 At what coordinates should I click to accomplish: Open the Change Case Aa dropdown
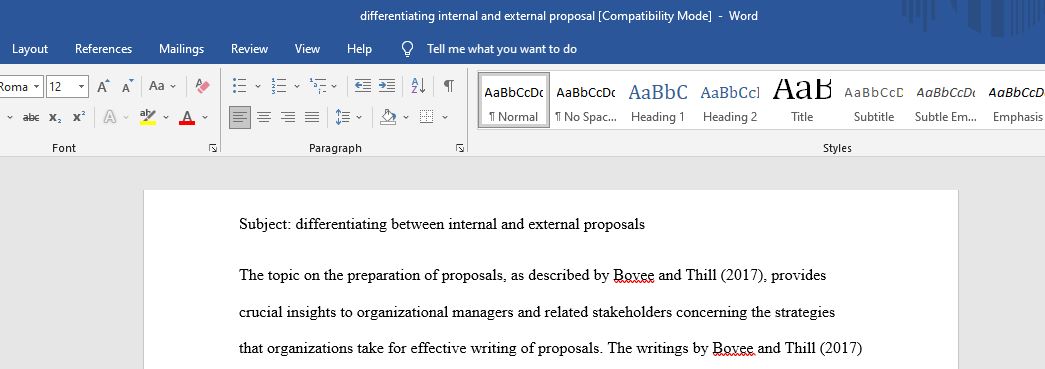pyautogui.click(x=163, y=86)
